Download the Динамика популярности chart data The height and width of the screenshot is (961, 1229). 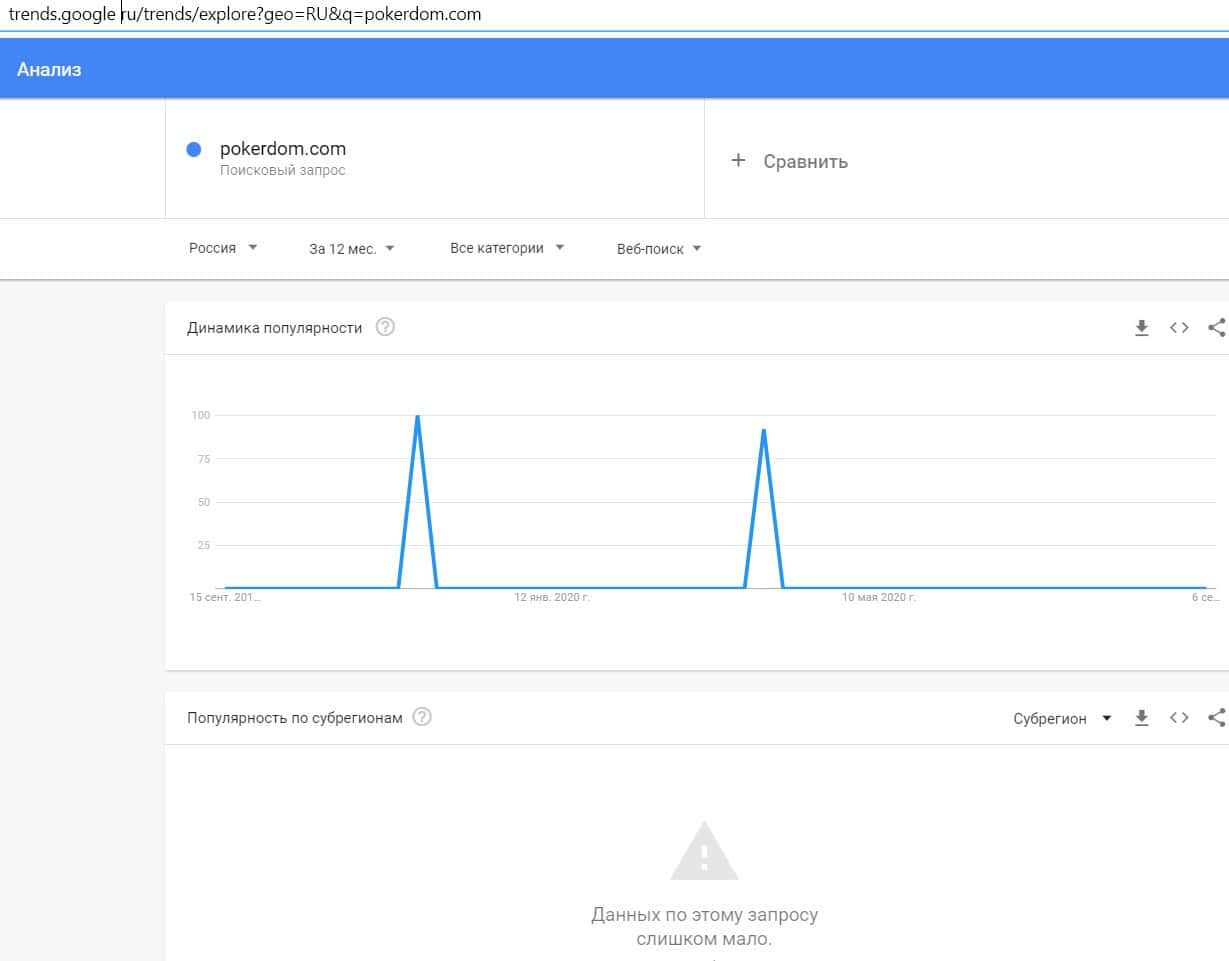click(1142, 328)
